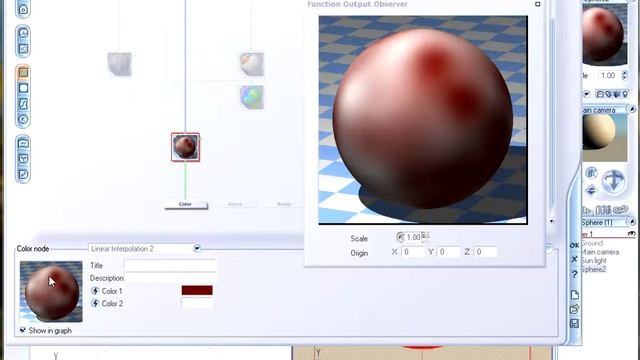The width and height of the screenshot is (640, 360).
Task: Select the red sphere color node in graph
Action: tap(185, 147)
